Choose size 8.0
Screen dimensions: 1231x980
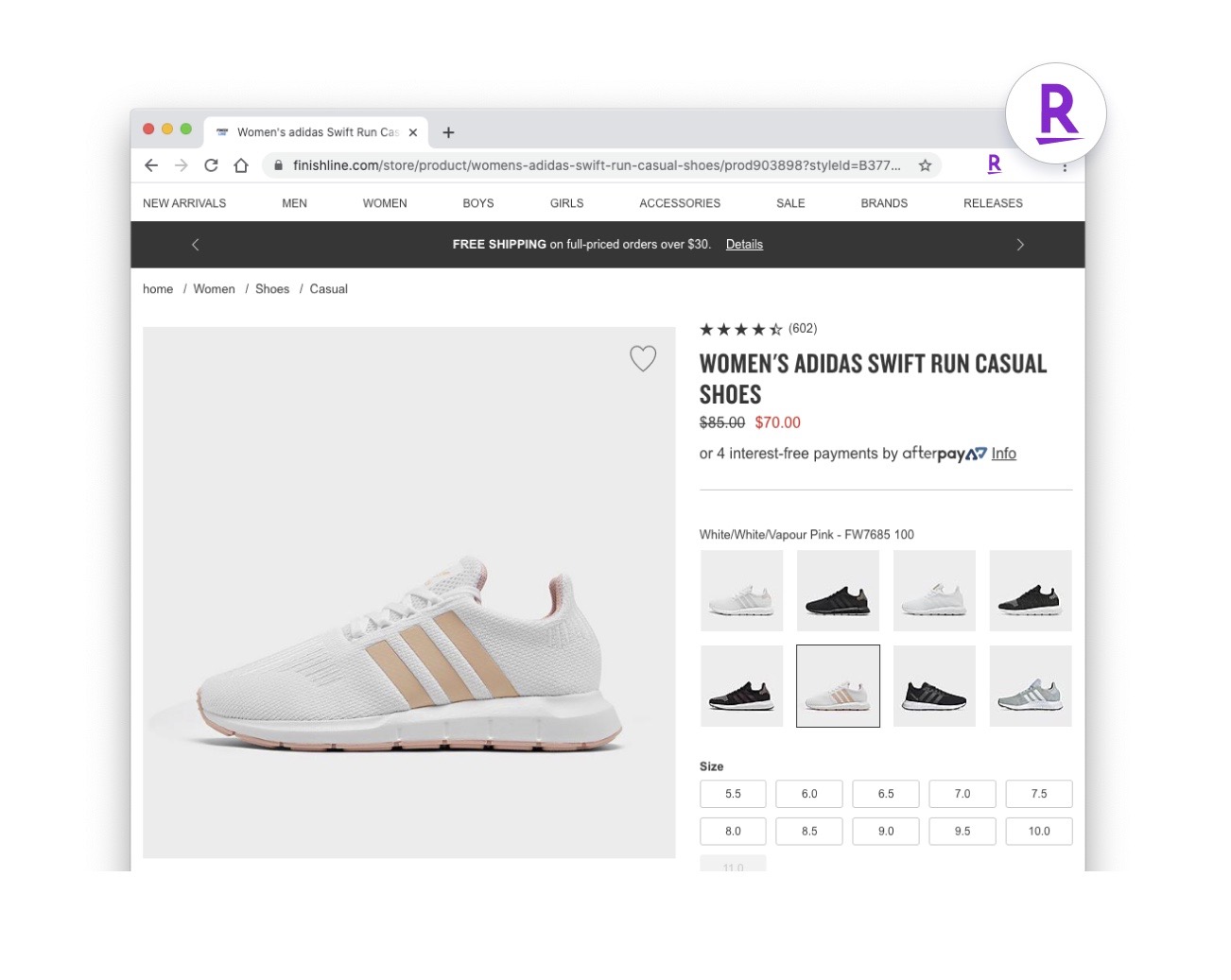[x=733, y=832]
